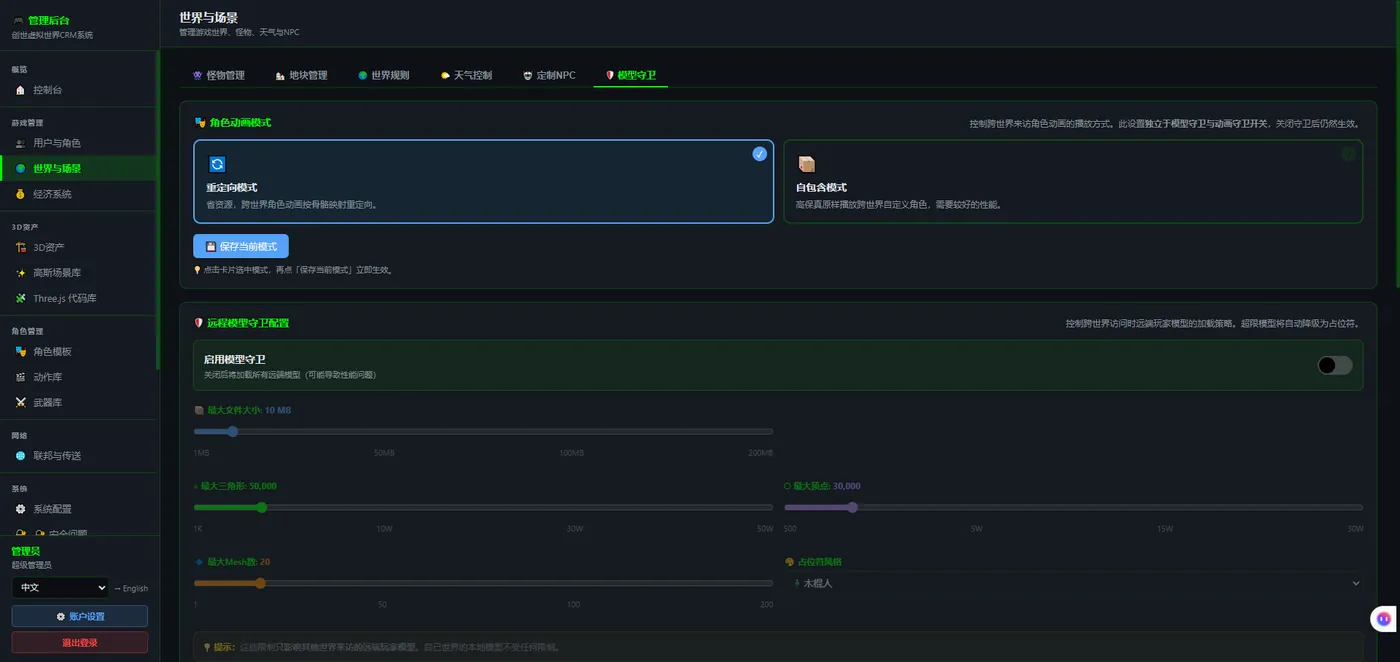Image resolution: width=1400 pixels, height=662 pixels.
Task: Click the 世界与场景 globe icon in sidebar
Action: click(x=20, y=169)
